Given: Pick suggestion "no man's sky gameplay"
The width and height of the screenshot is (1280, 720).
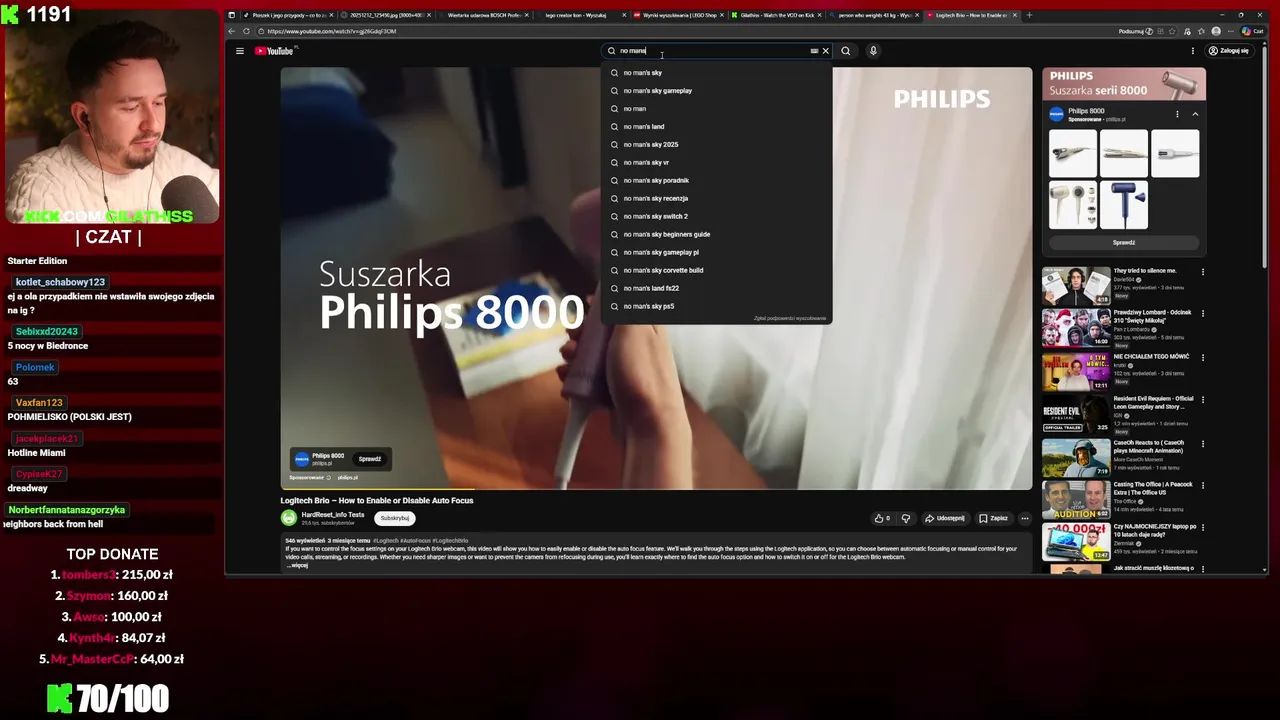Looking at the screenshot, I should pos(716,91).
